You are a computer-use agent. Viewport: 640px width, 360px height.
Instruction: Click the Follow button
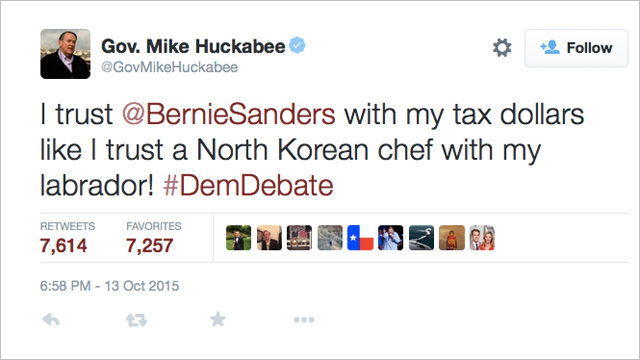point(576,48)
